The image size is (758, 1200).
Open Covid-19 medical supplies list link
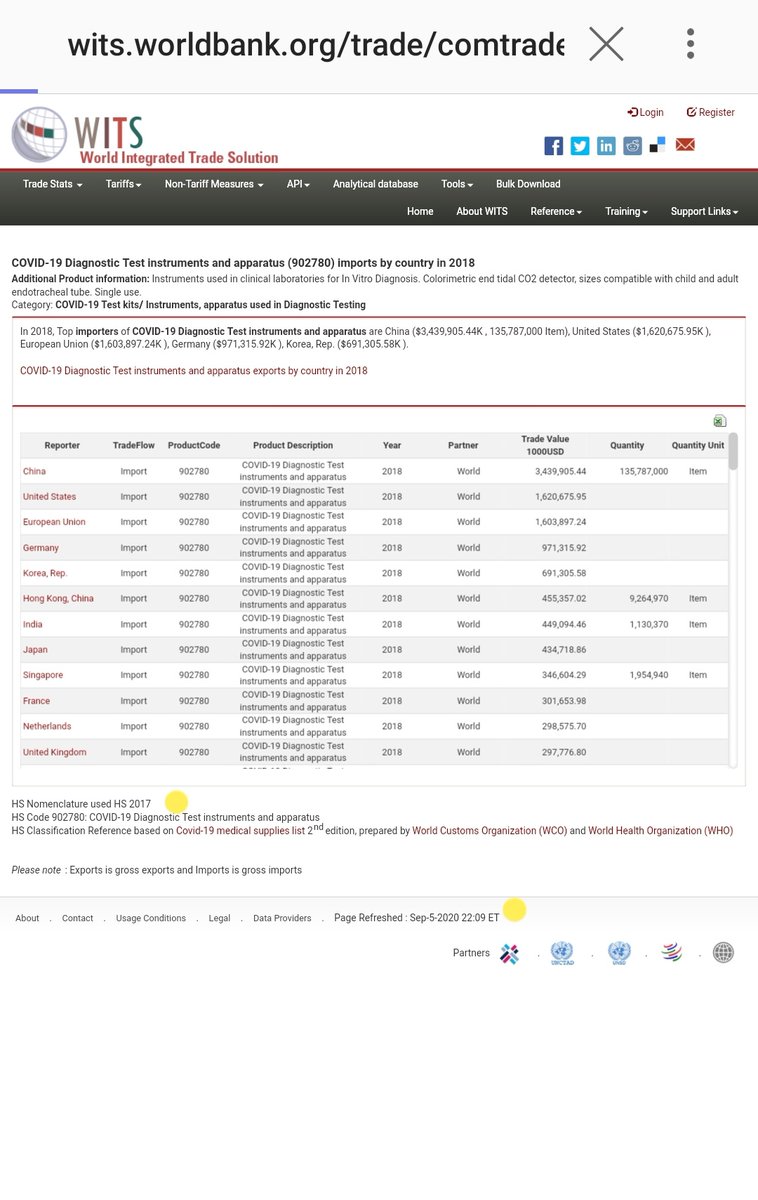coord(241,831)
